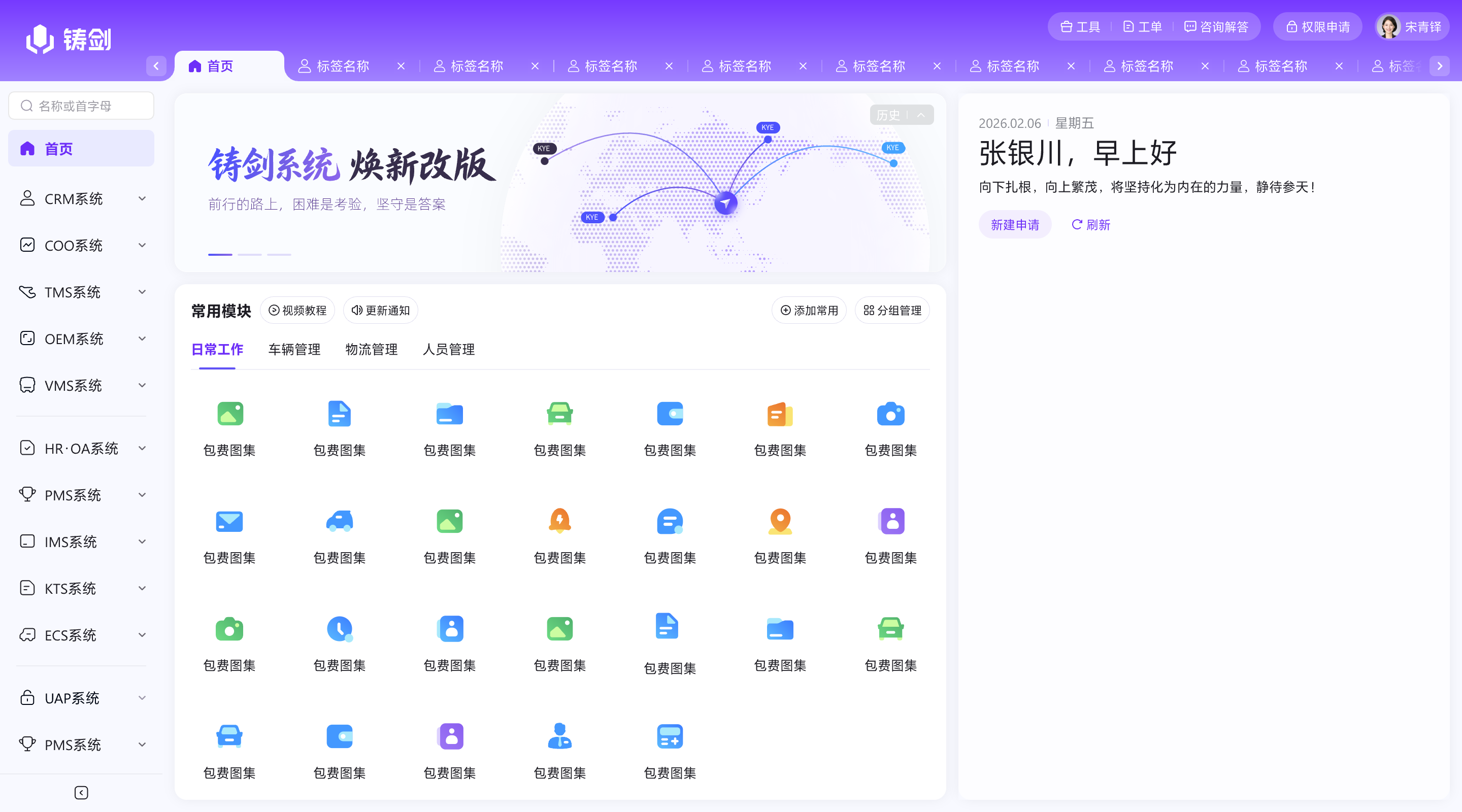Click the collapse sidebar icon at bottom left
The width and height of the screenshot is (1462, 812).
pos(81,792)
